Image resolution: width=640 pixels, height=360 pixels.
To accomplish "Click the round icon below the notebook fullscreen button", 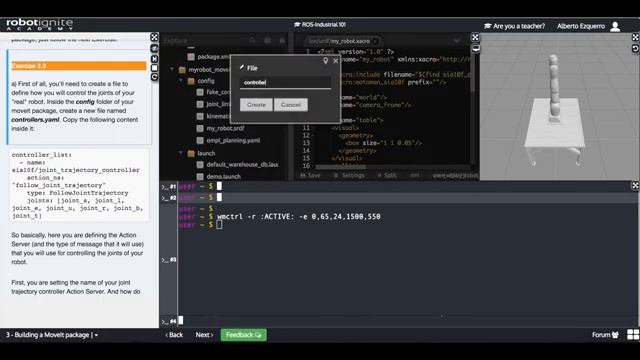I will pyautogui.click(x=154, y=49).
